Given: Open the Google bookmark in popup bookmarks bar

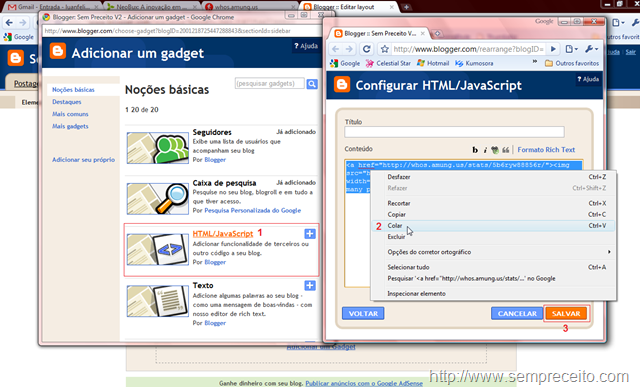Looking at the screenshot, I should pos(345,63).
